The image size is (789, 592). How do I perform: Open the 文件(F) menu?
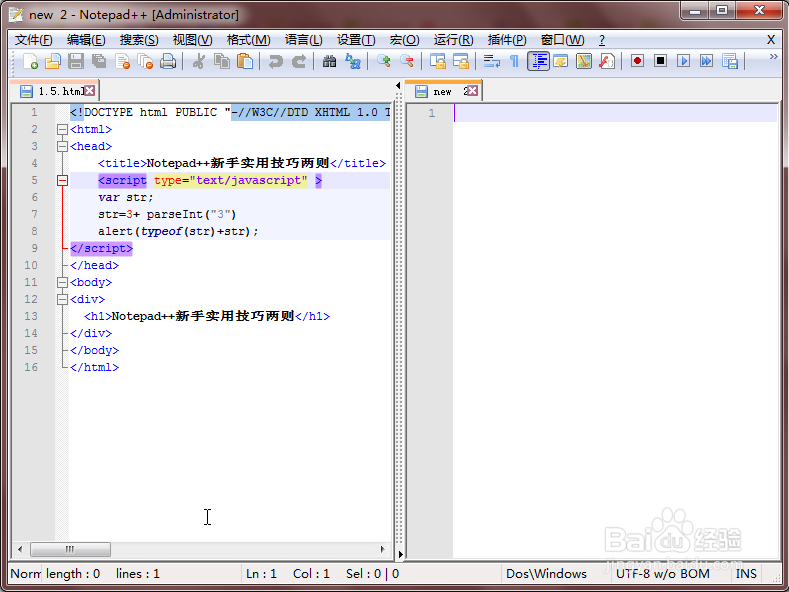click(33, 40)
